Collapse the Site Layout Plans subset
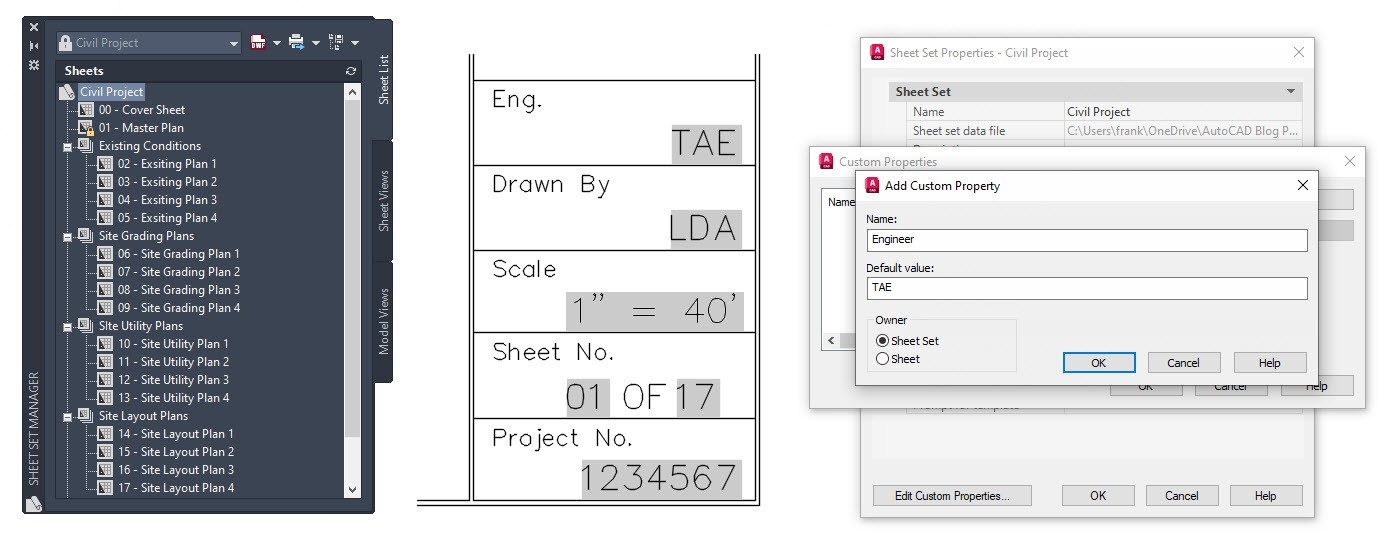Viewport: 1392px width, 554px height. click(69, 416)
